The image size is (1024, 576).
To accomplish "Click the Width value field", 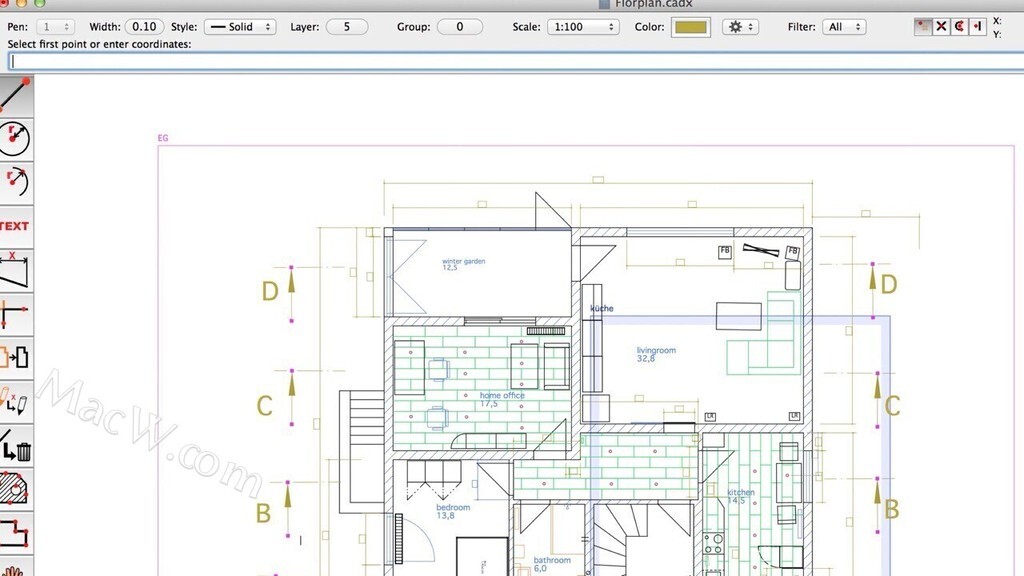I will click(144, 27).
